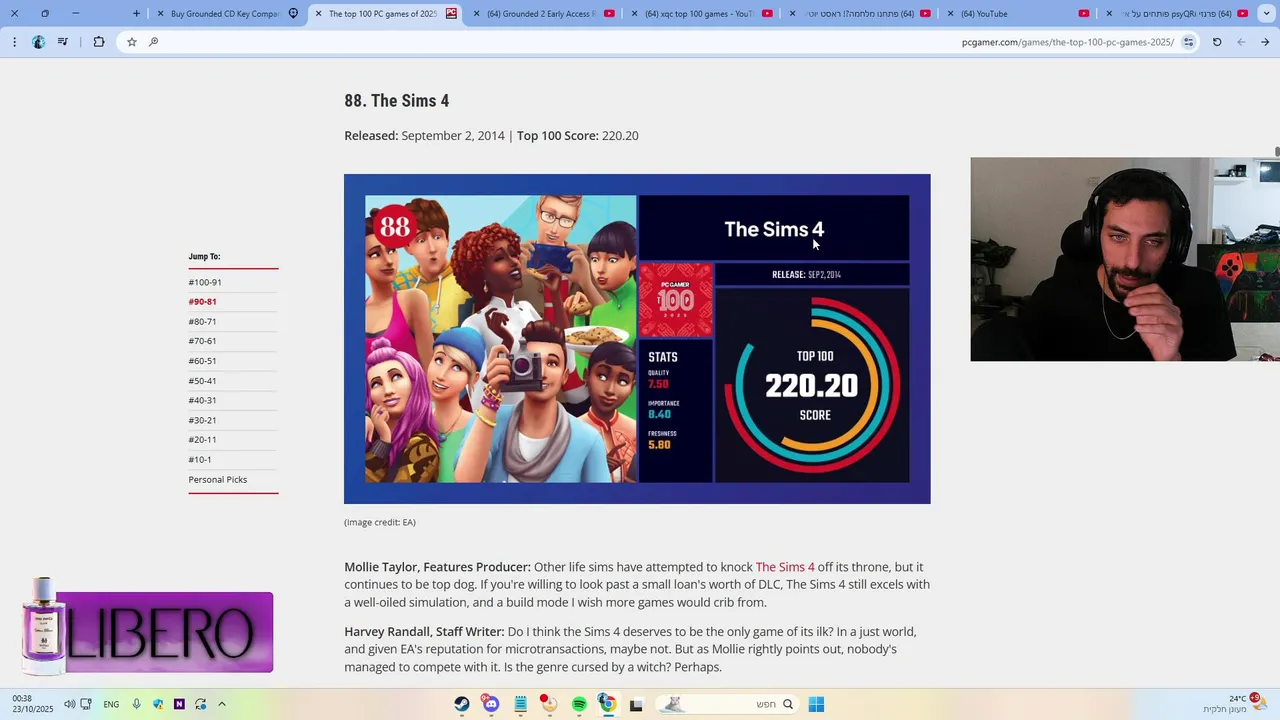This screenshot has width=1280, height=720.
Task: Open the media controls toolbar icon
Action: pos(63,42)
